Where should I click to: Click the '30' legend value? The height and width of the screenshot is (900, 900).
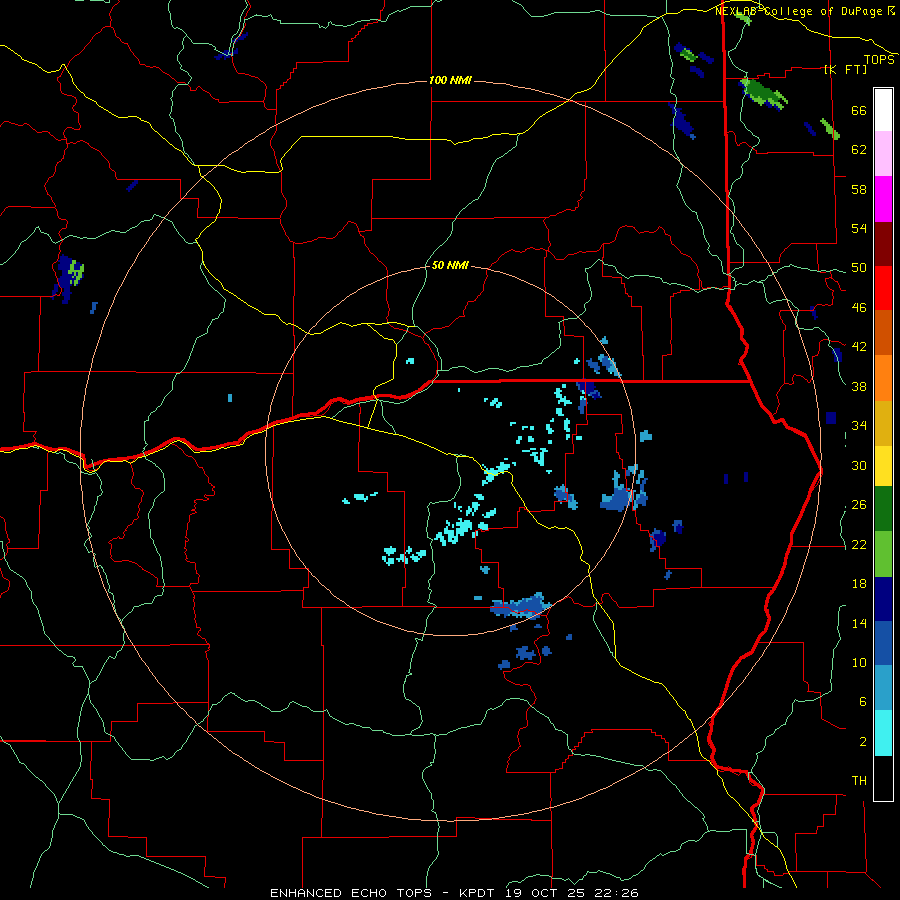[859, 465]
